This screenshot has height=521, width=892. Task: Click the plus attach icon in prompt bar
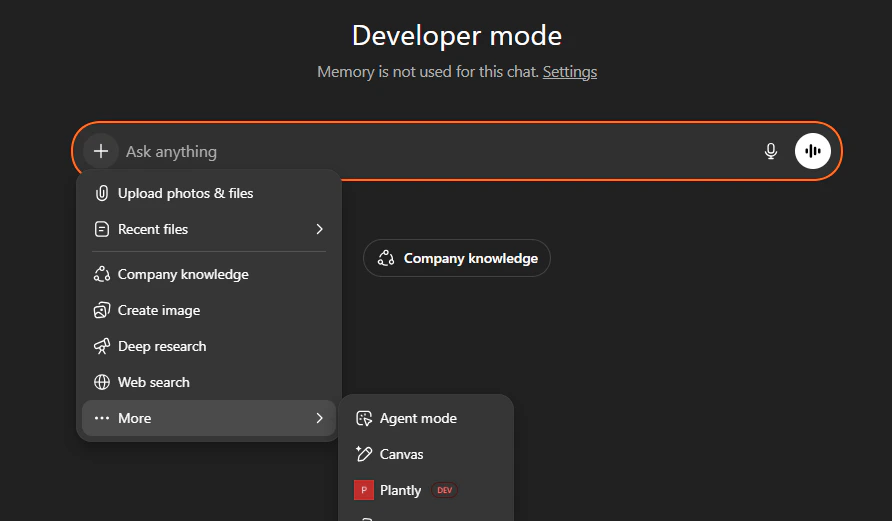coord(101,151)
